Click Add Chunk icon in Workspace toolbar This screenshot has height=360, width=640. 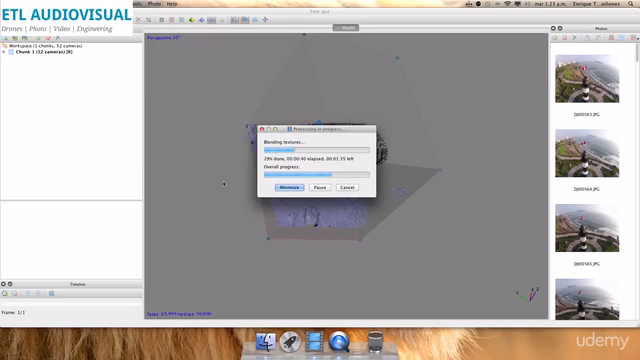click(x=5, y=38)
